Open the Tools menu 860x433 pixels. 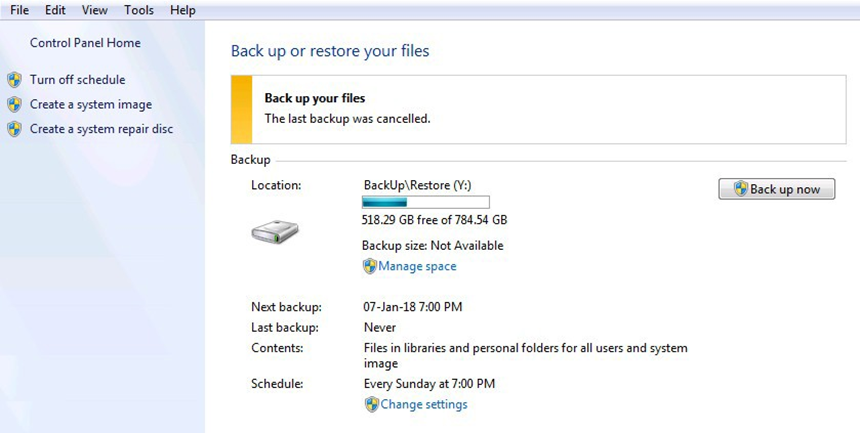139,10
